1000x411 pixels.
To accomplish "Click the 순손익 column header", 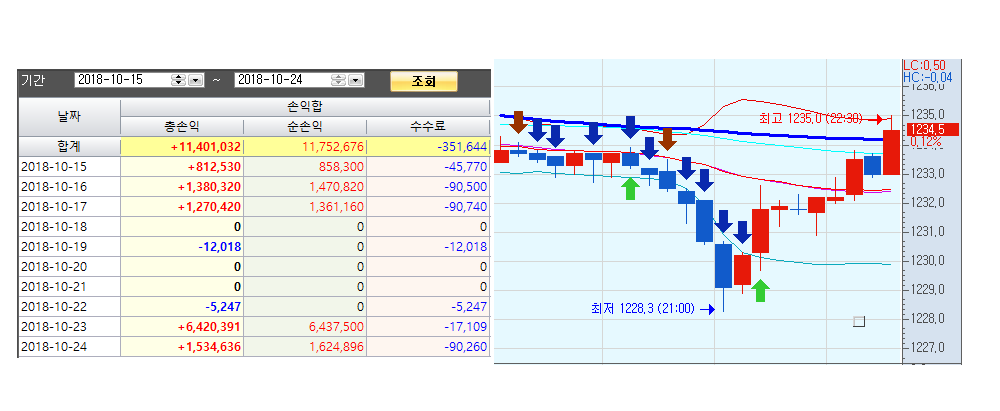I will click(305, 127).
